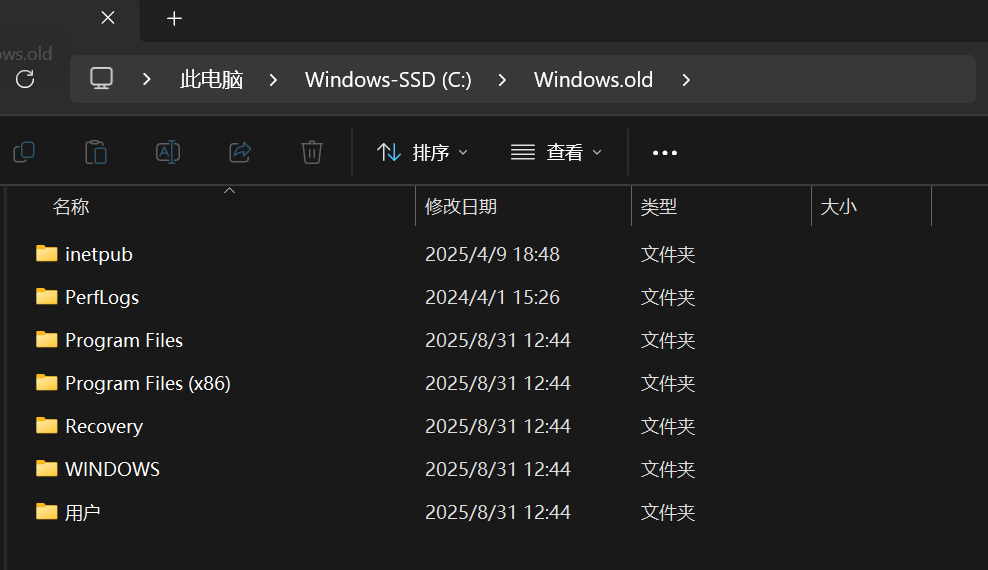
Task: Click the Program Files folder icon
Action: coord(46,340)
